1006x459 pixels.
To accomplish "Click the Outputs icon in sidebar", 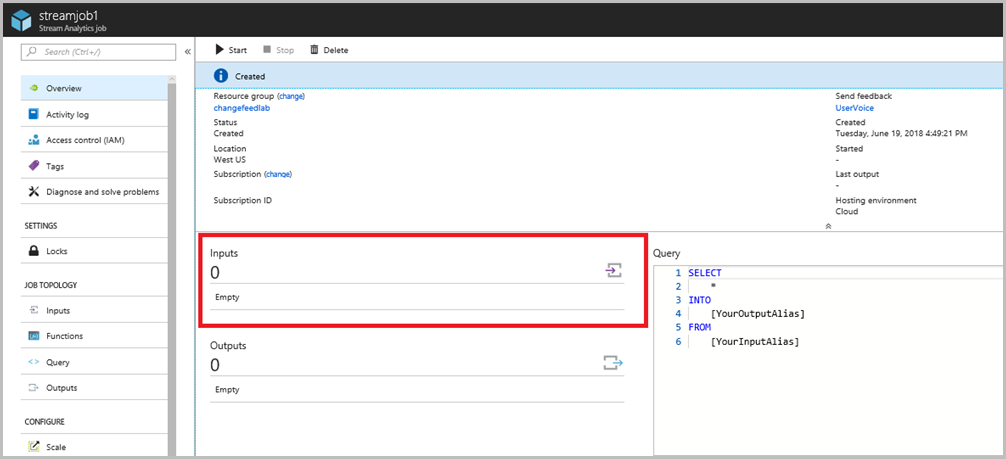I will [x=34, y=388].
